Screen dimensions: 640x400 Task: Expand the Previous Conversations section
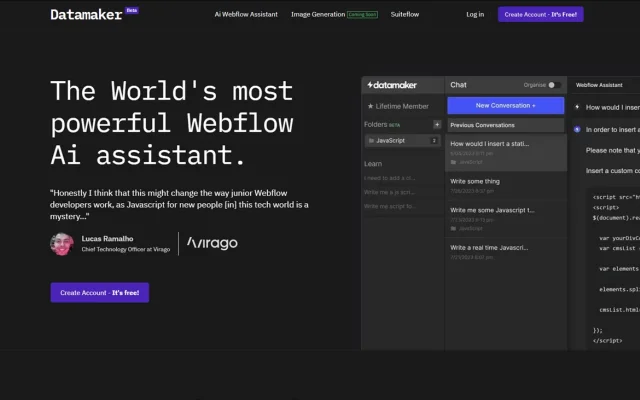(x=506, y=125)
